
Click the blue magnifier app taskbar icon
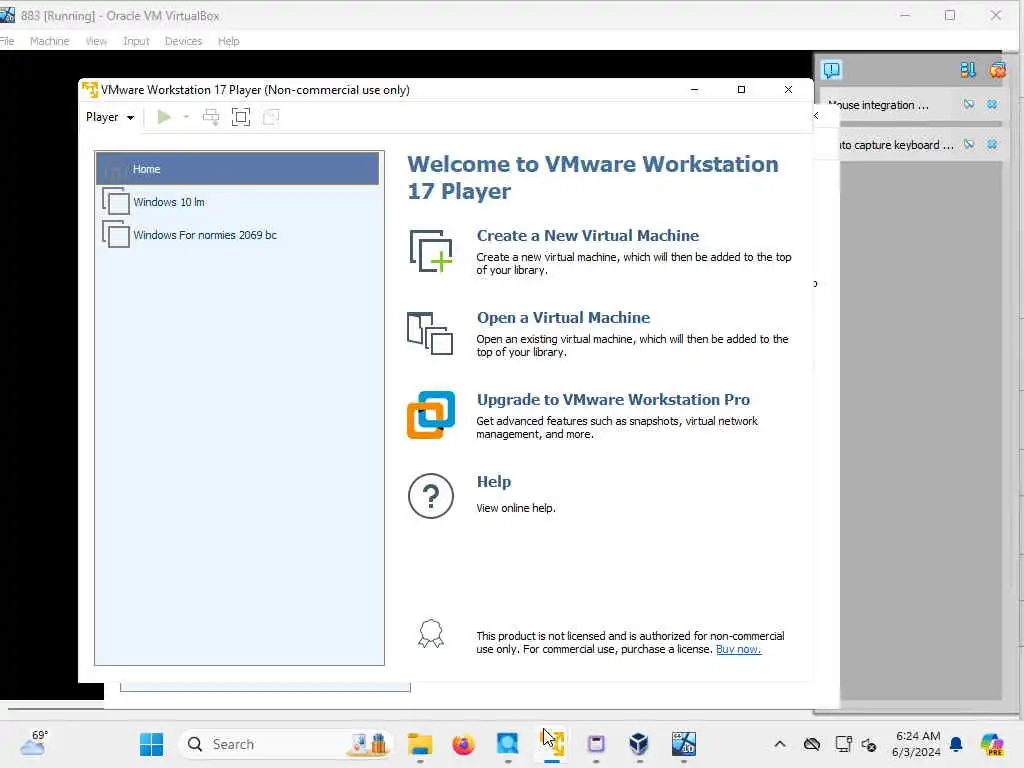coord(507,744)
